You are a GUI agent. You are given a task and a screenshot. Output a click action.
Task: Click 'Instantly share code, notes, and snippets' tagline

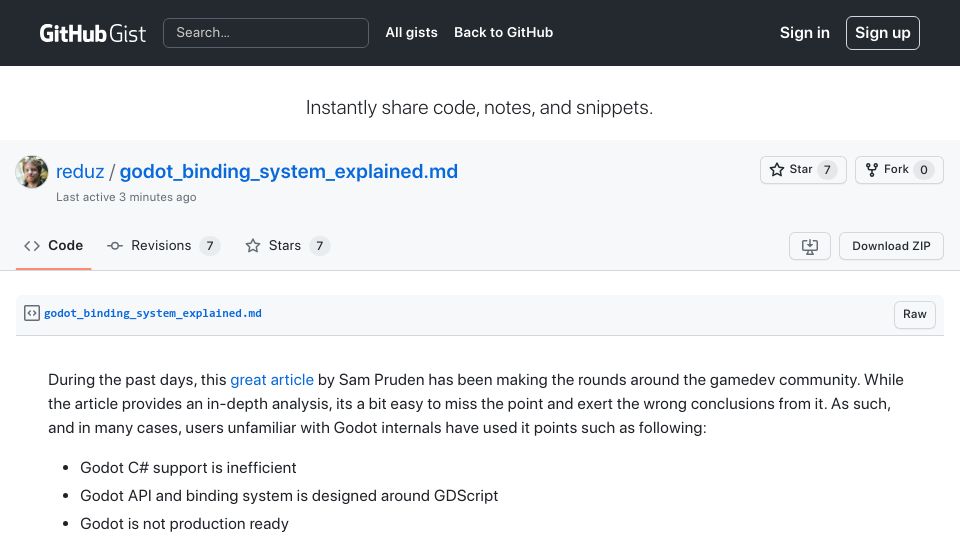(479, 108)
